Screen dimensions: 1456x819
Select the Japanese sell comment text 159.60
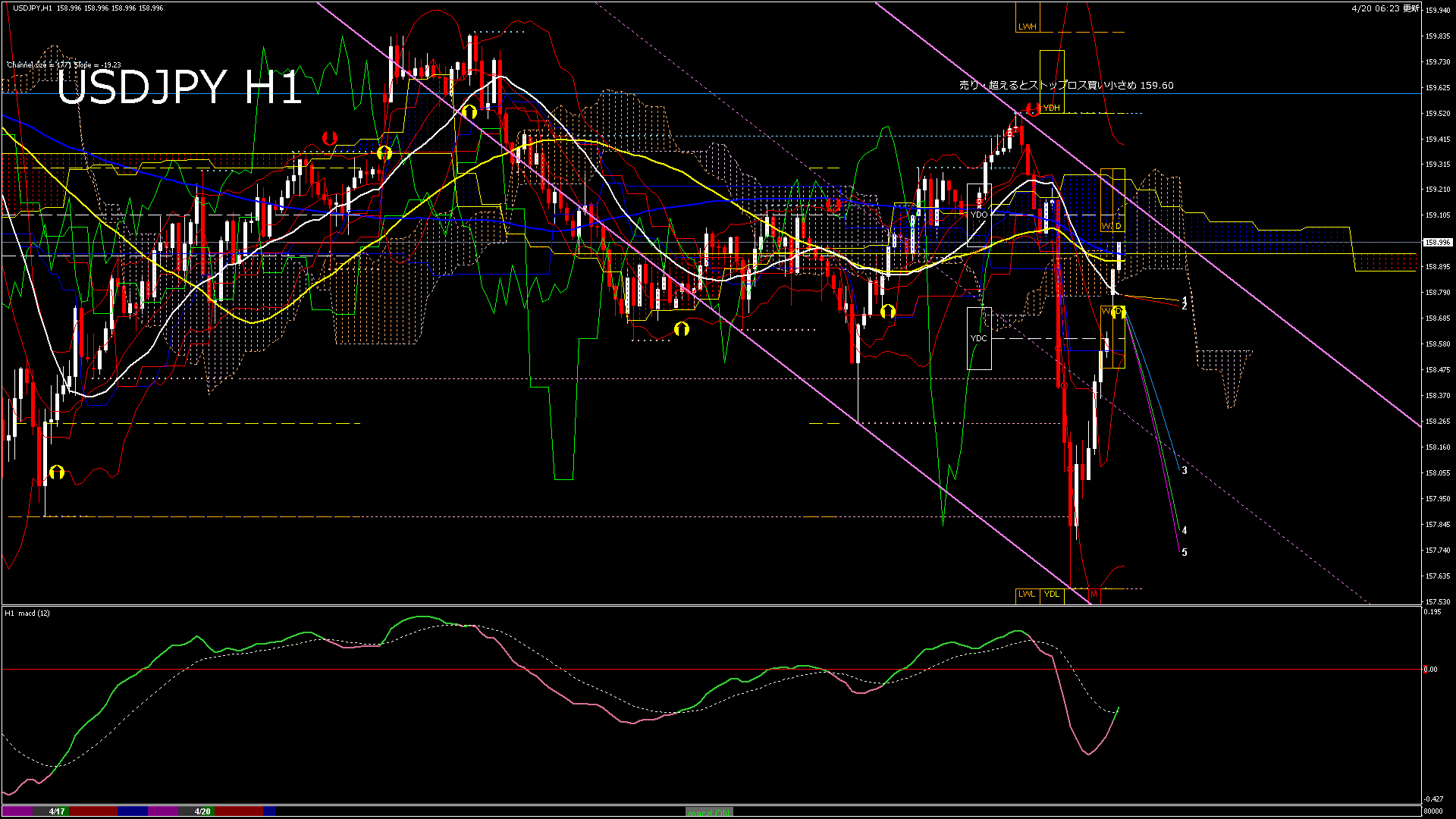pyautogui.click(x=1066, y=86)
